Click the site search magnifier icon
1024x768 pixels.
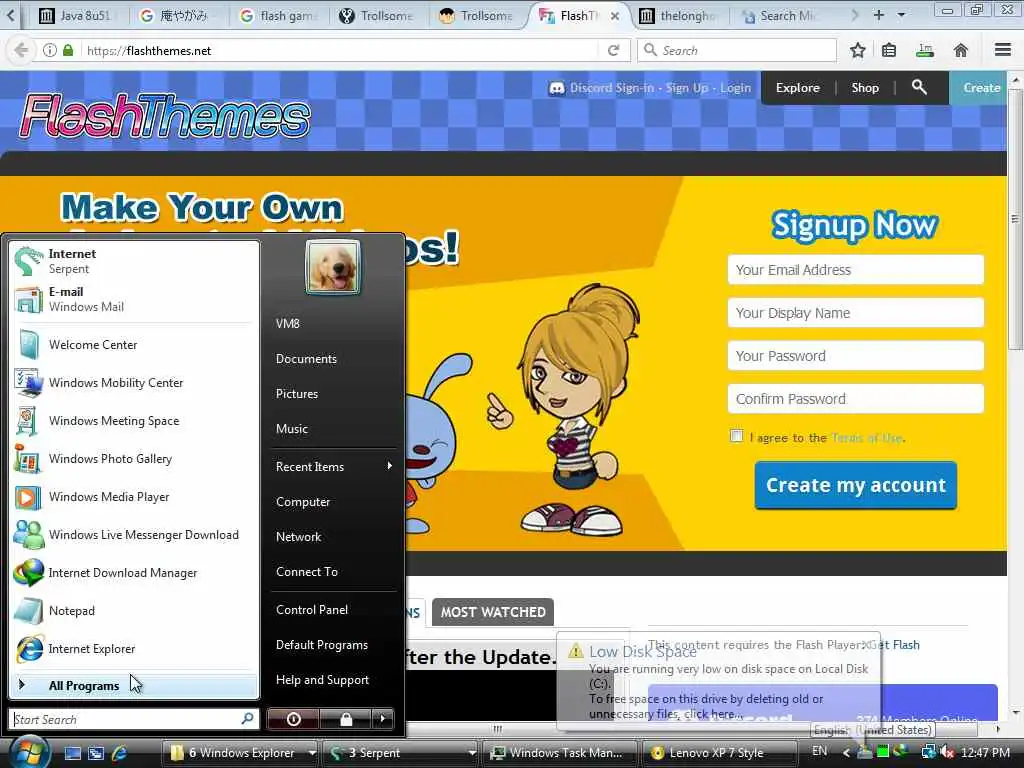coord(919,87)
